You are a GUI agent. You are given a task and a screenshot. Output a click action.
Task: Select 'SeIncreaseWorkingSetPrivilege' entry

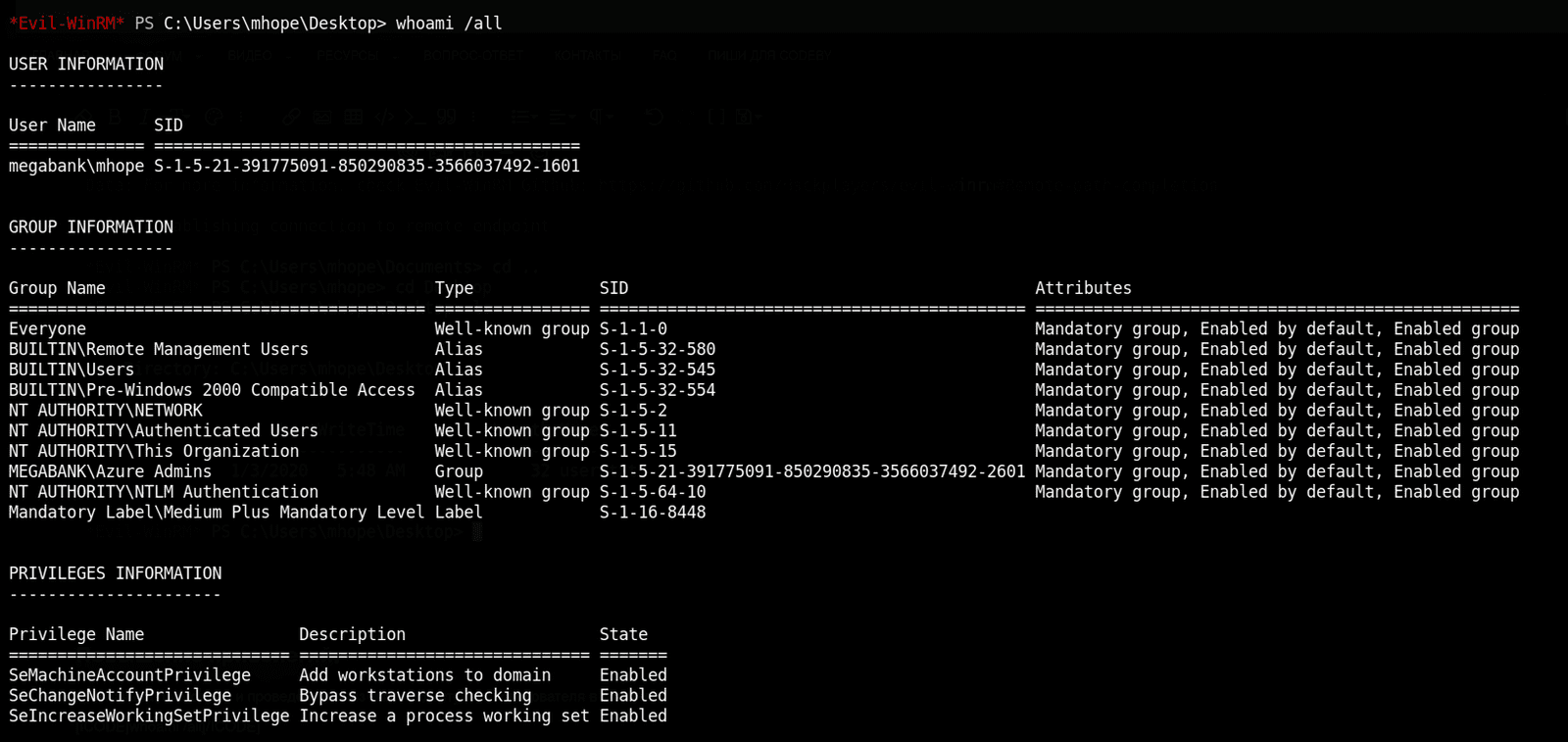coord(149,717)
